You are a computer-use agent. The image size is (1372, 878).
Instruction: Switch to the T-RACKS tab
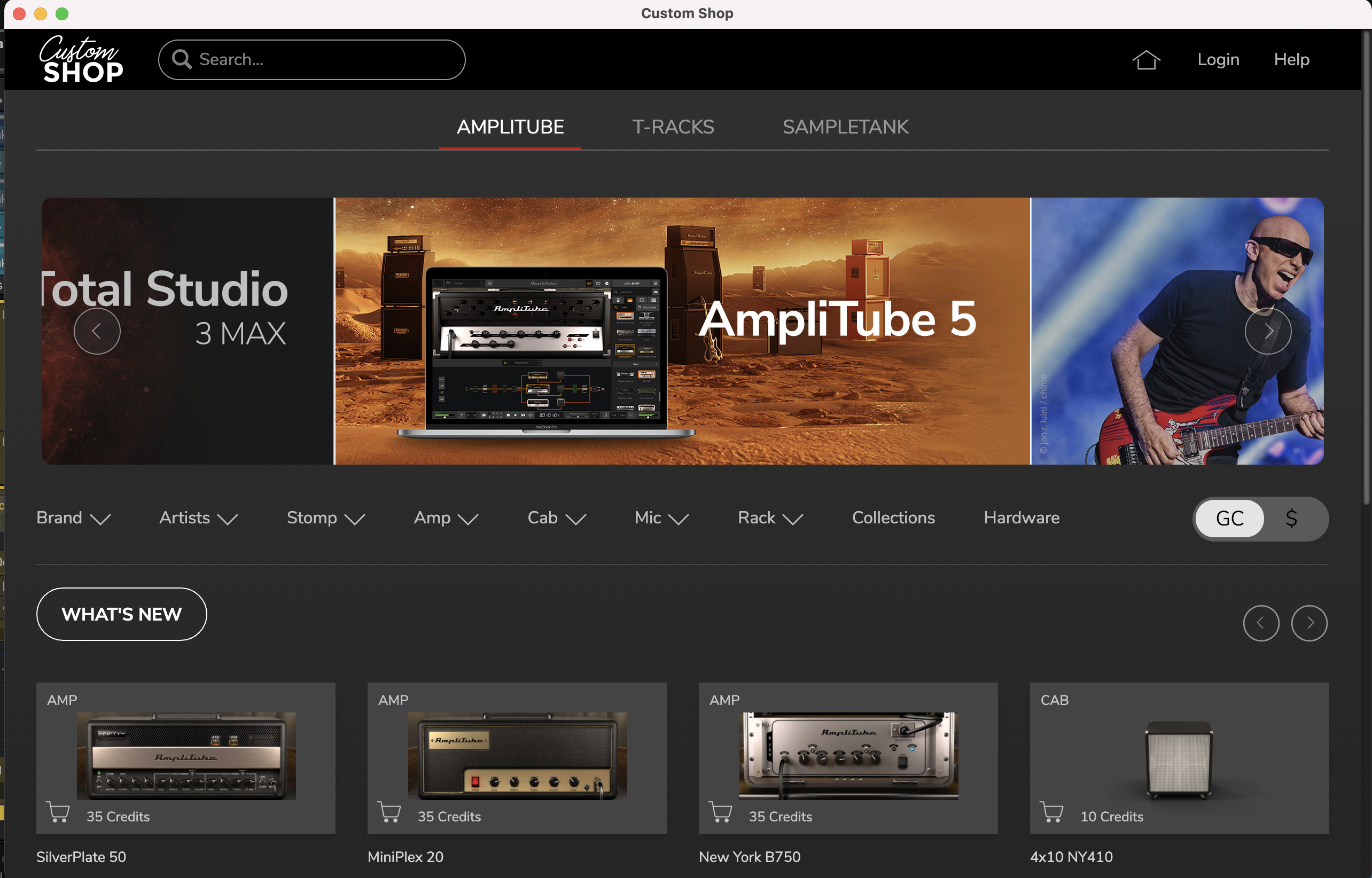coord(673,127)
